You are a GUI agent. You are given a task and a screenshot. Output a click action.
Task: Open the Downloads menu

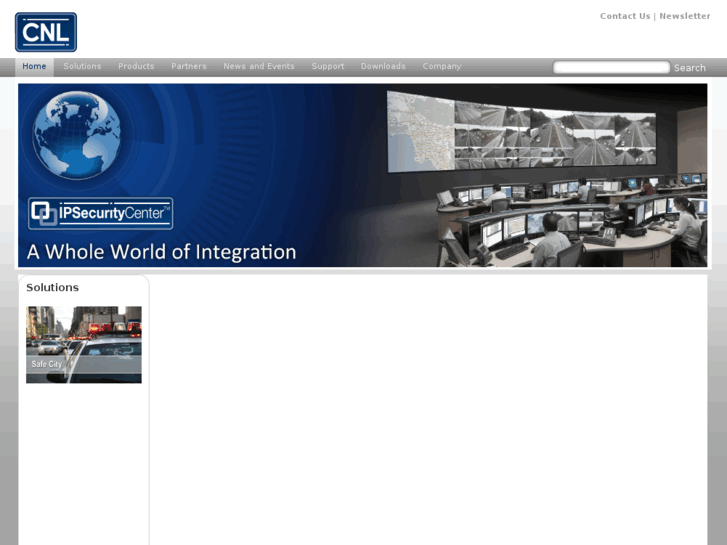click(383, 67)
